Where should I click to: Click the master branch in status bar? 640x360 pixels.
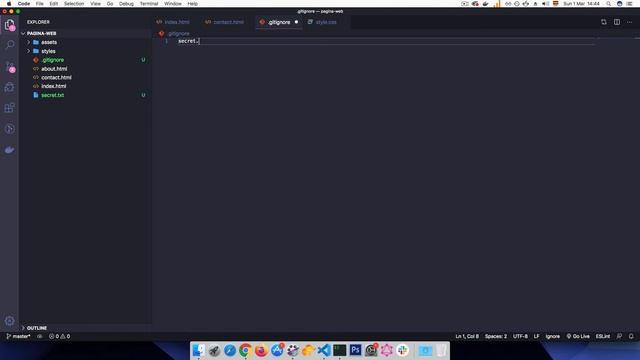tap(19, 336)
